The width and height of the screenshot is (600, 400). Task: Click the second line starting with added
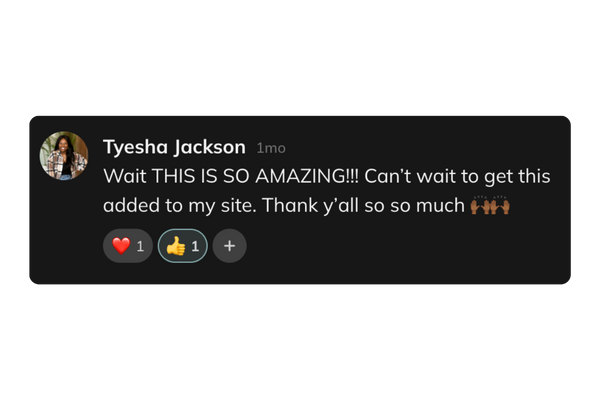[306, 206]
